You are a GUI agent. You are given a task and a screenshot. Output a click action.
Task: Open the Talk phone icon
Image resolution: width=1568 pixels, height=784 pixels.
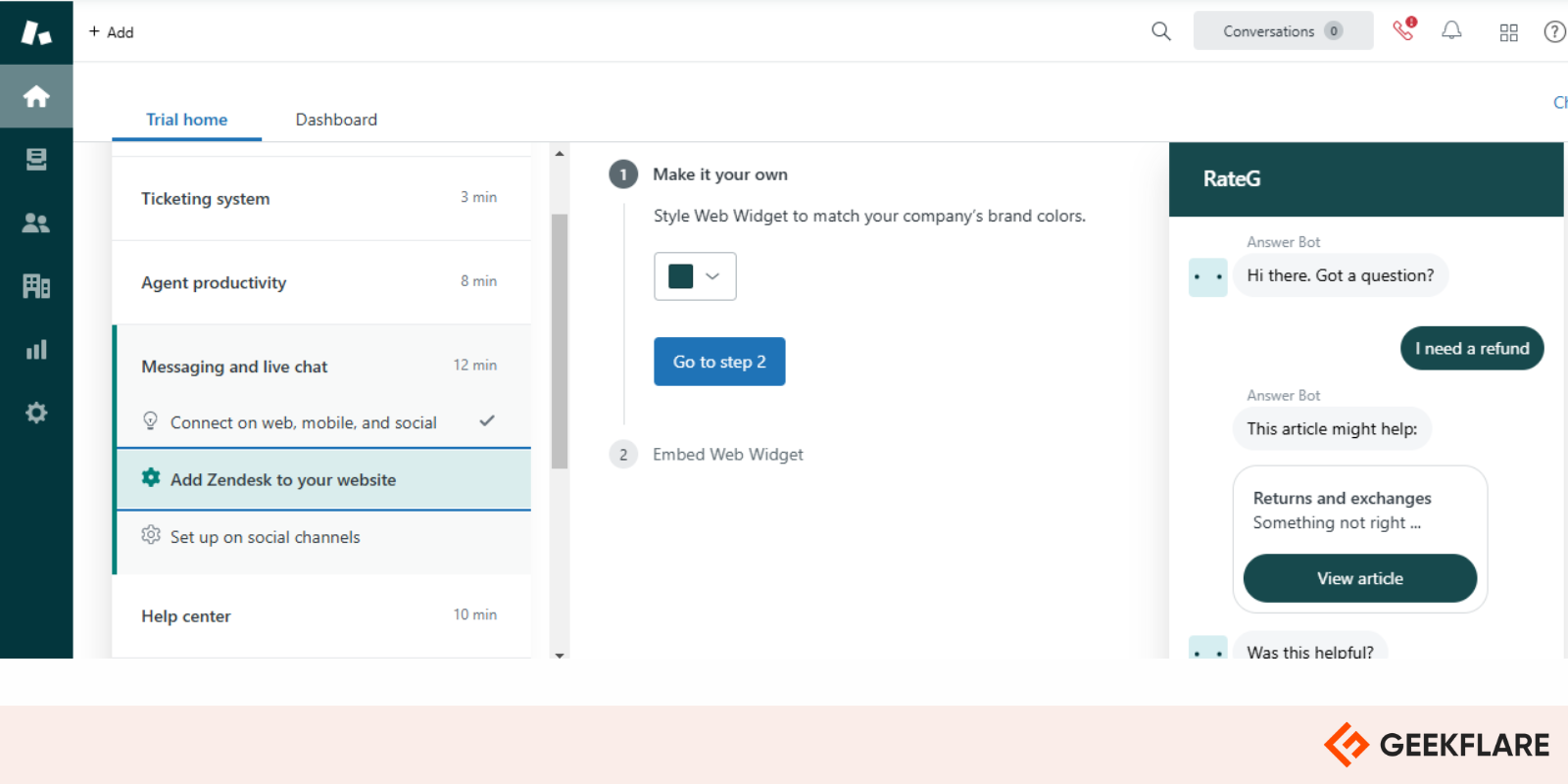(1403, 30)
